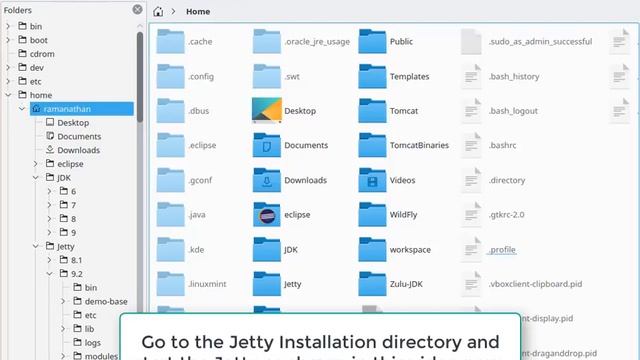
Task: Click the .cache folder icon
Action: (170, 41)
